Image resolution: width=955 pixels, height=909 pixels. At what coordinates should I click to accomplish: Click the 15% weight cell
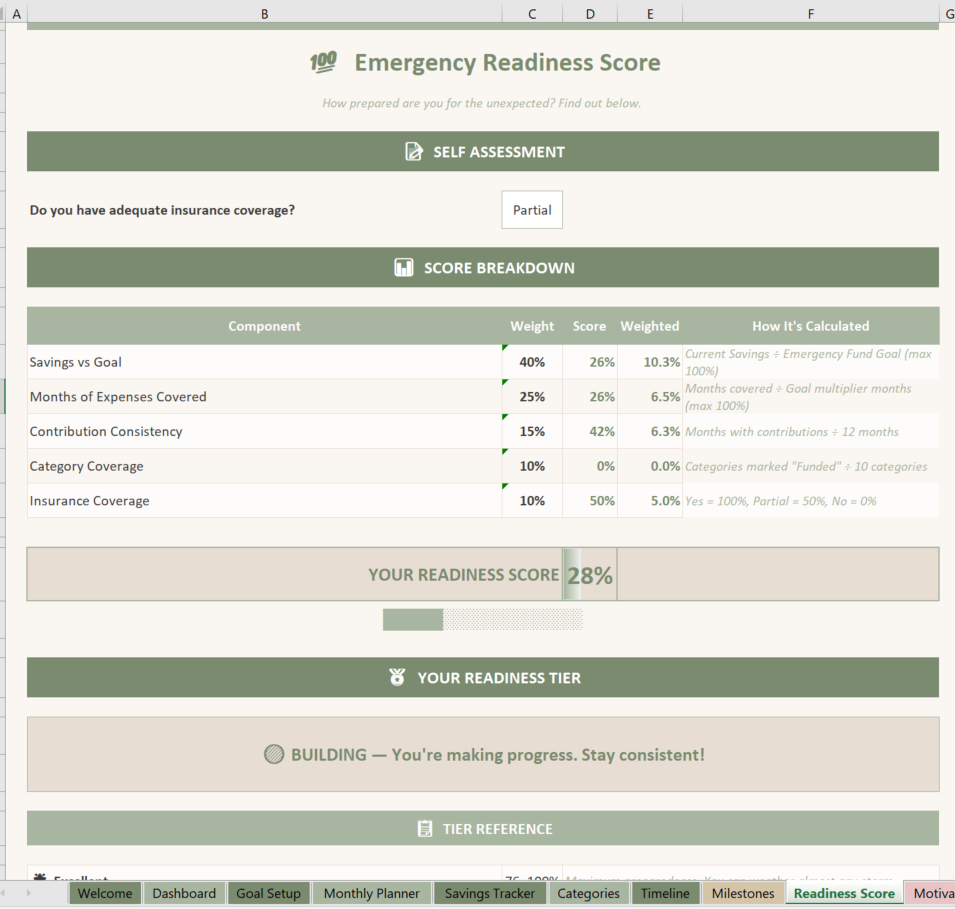532,431
